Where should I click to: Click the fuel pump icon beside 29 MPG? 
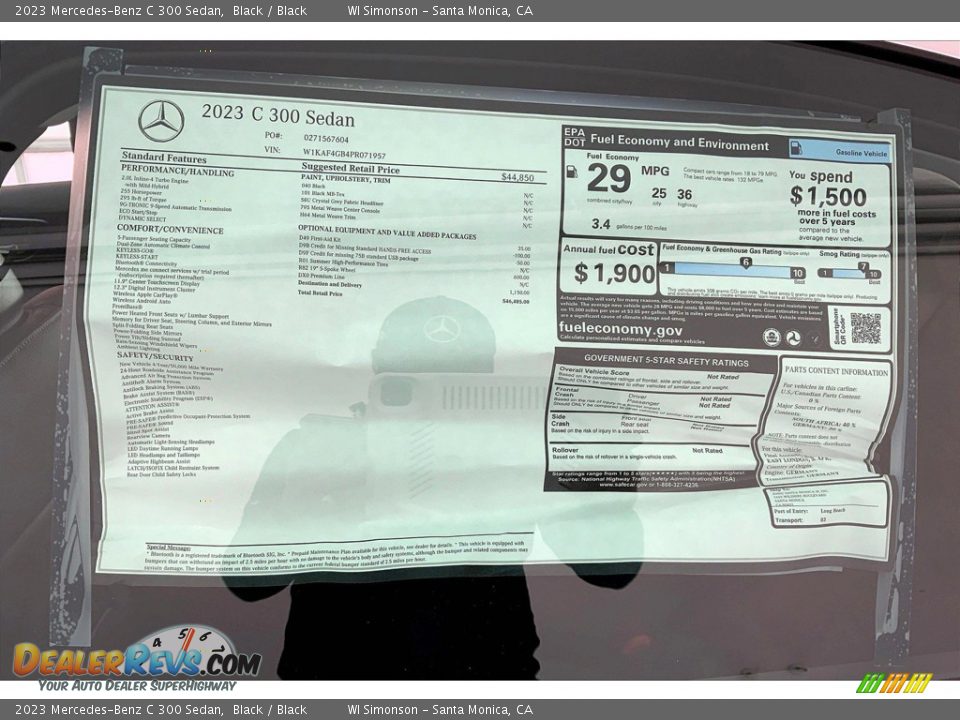(x=572, y=171)
